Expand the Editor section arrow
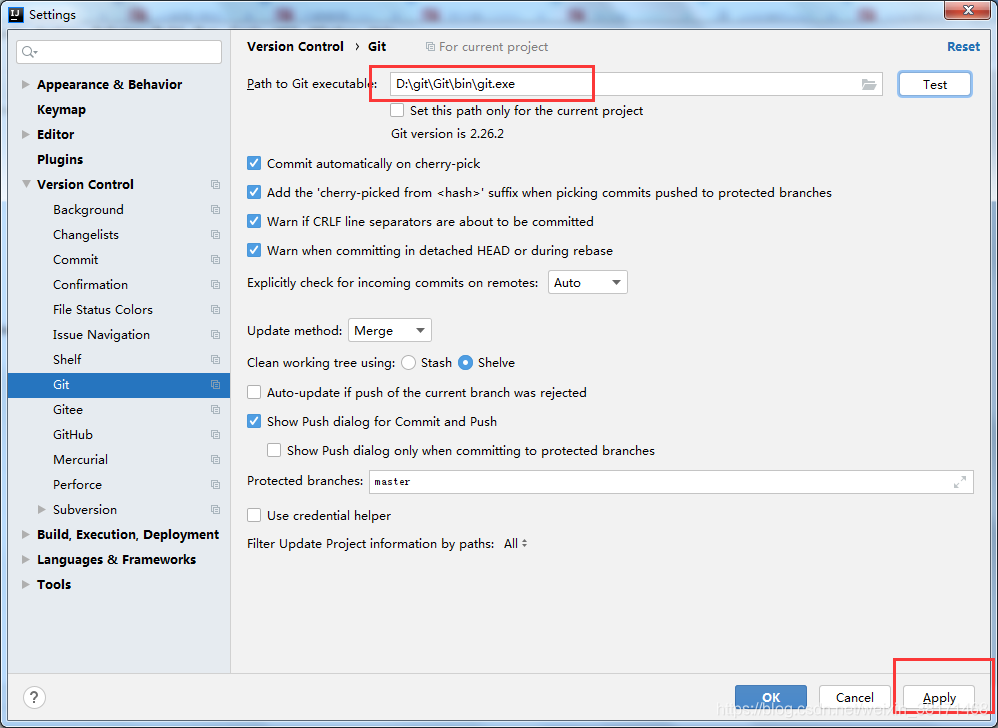998x728 pixels. (x=26, y=134)
